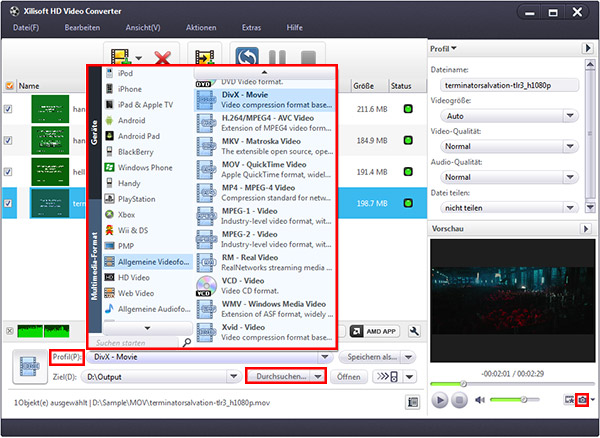Choose VCD - Video format
Screen dimensions: 600x438
[x=265, y=286]
